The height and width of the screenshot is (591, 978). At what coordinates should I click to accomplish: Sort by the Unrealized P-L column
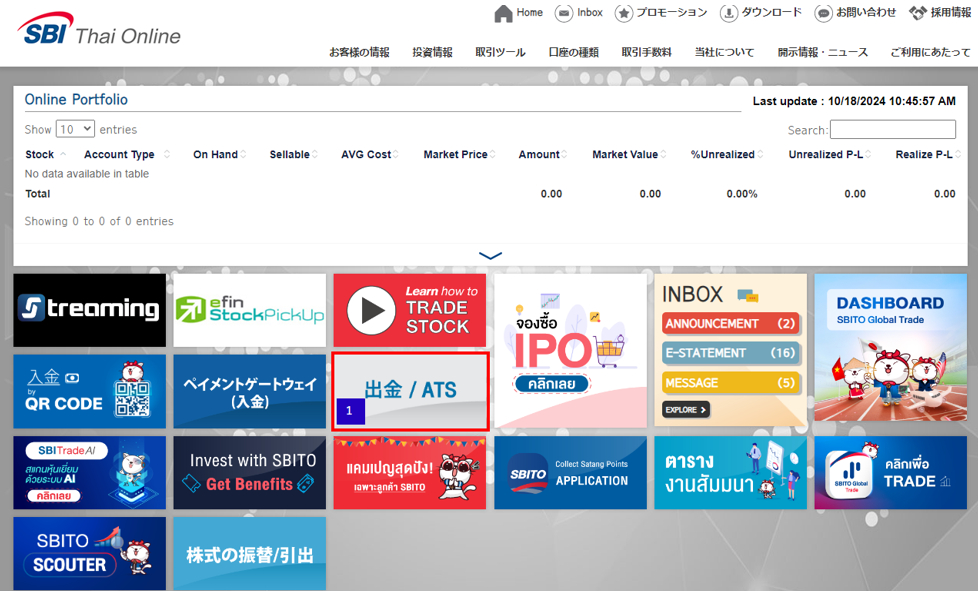[830, 155]
